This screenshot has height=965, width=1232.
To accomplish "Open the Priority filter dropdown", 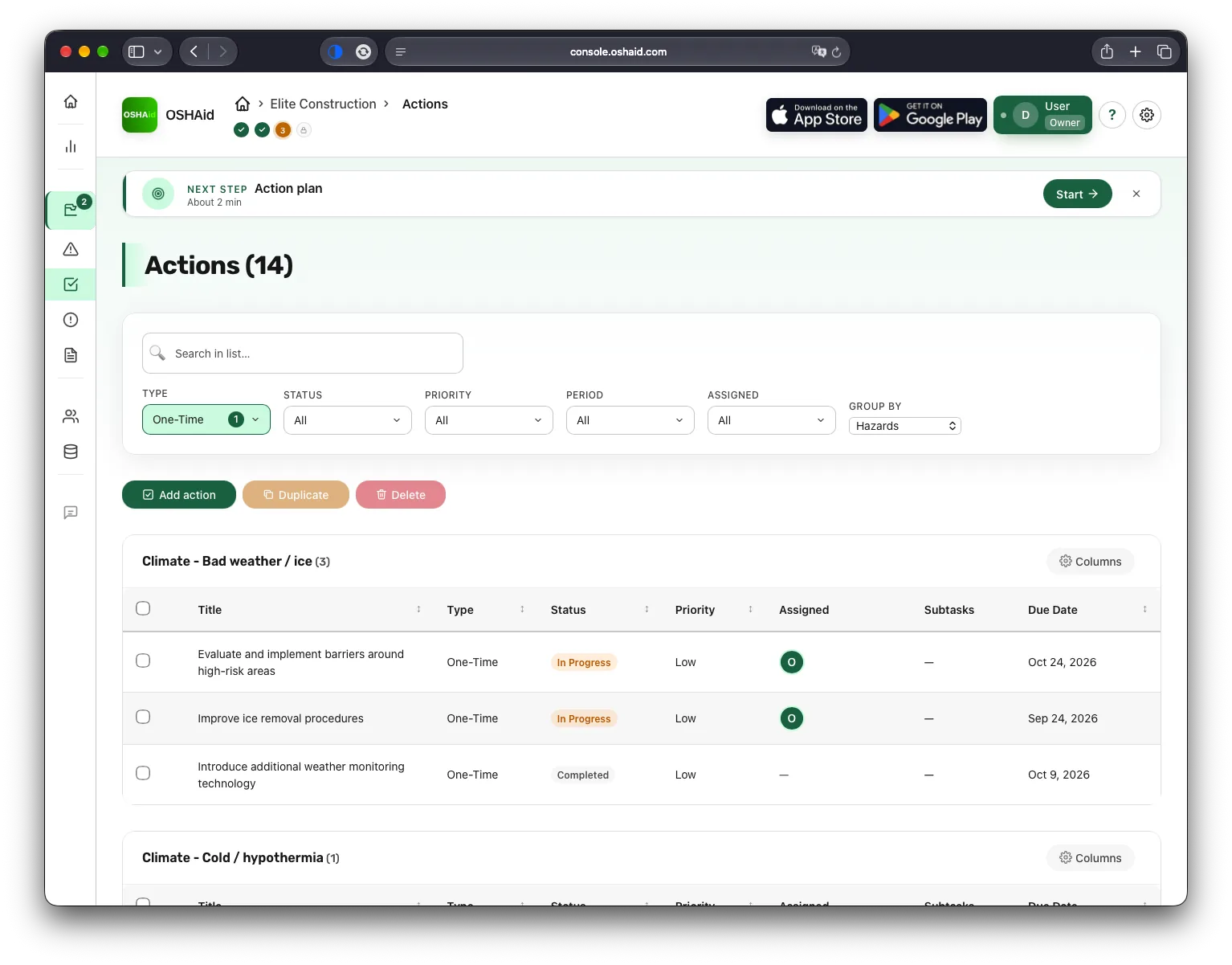I will (x=489, y=420).
